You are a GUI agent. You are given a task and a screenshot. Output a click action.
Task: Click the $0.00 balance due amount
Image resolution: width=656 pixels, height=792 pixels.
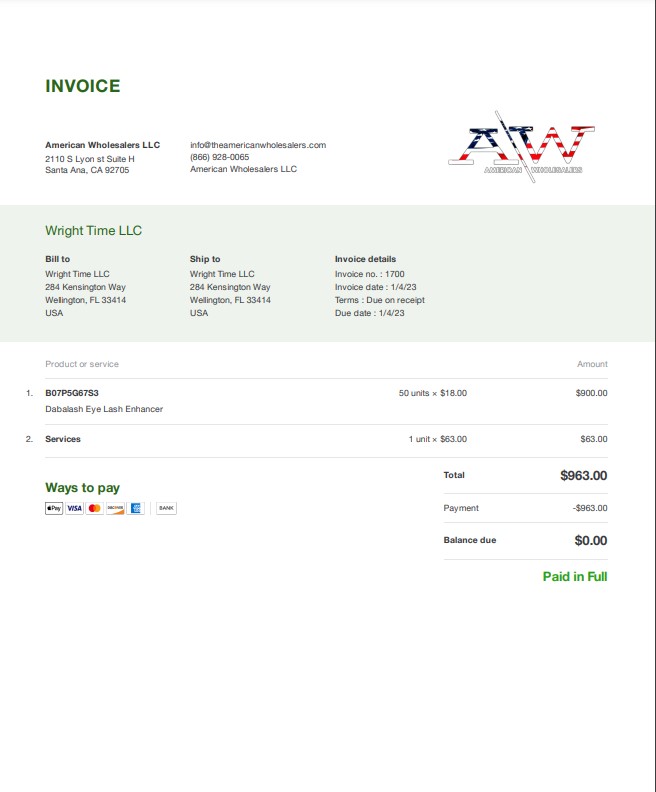591,540
